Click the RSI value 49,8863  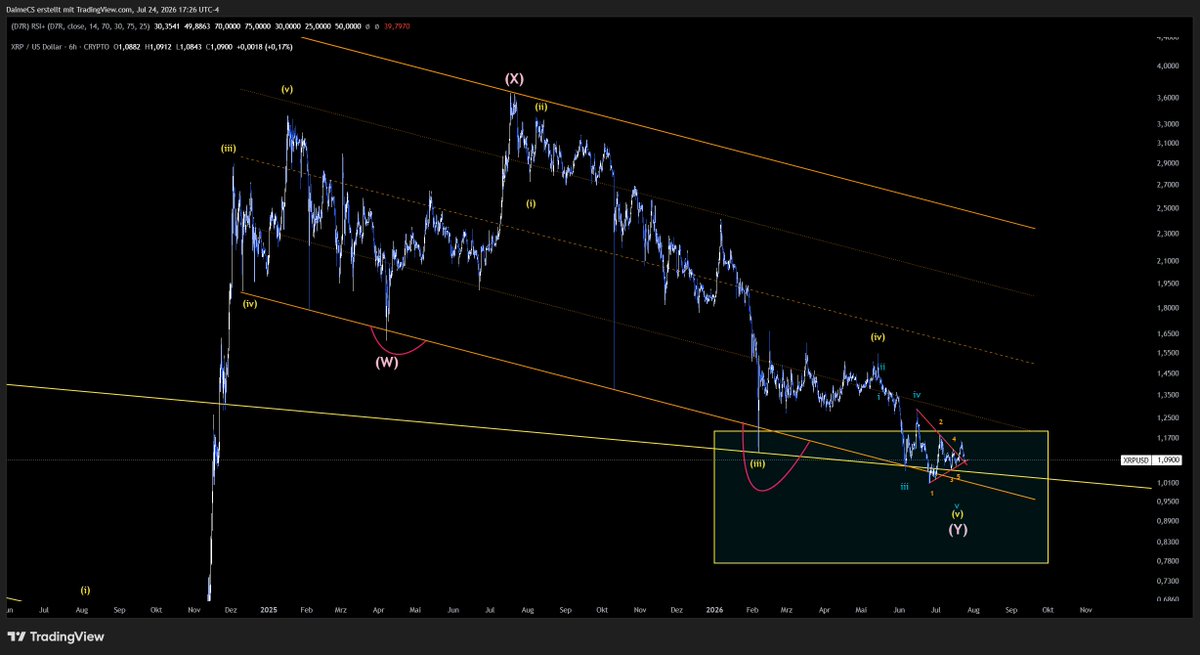(197, 26)
